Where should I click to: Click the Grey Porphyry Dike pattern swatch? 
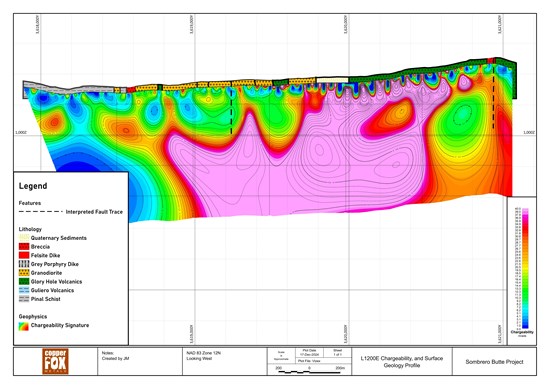24,264
